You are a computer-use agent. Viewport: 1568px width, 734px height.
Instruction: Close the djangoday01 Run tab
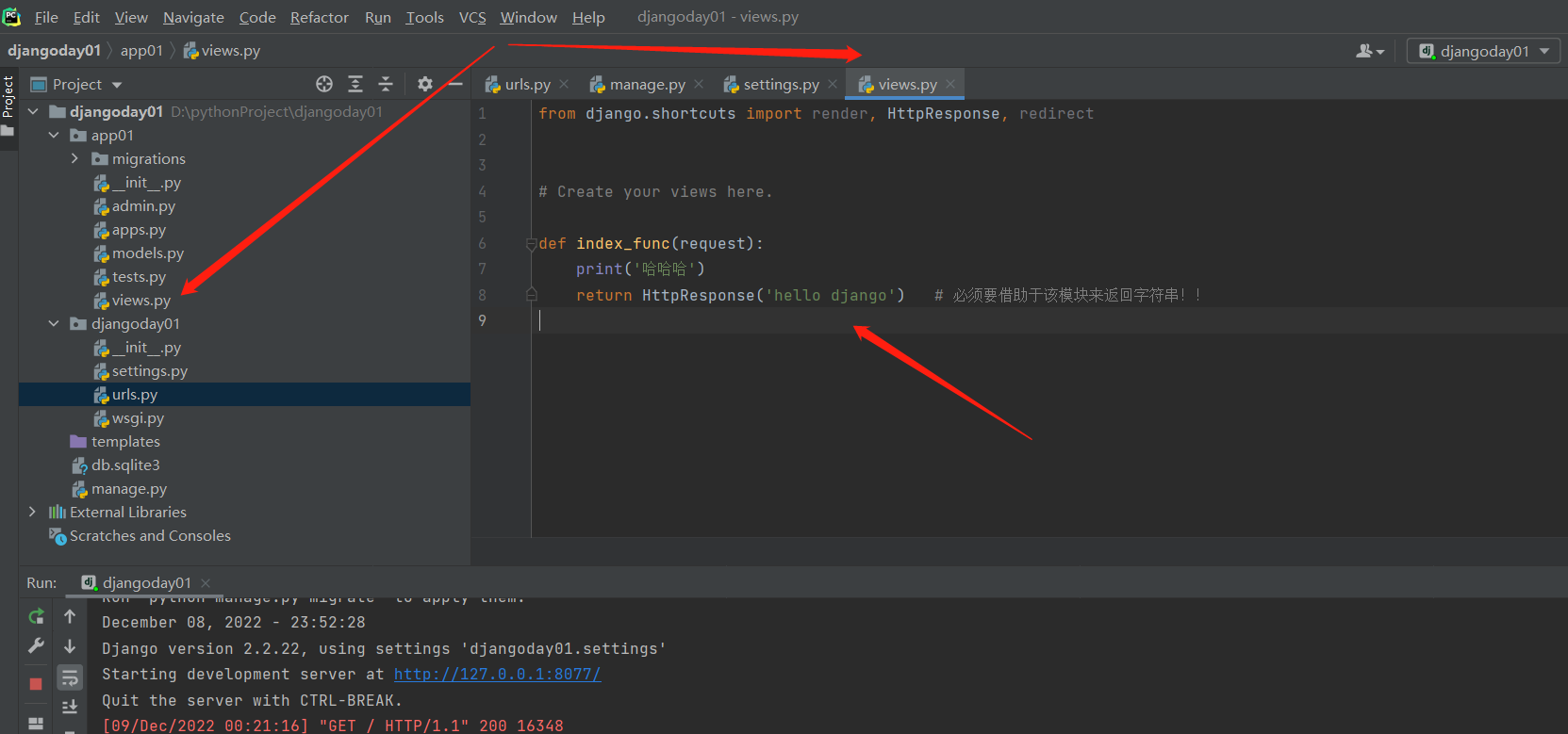(x=206, y=582)
